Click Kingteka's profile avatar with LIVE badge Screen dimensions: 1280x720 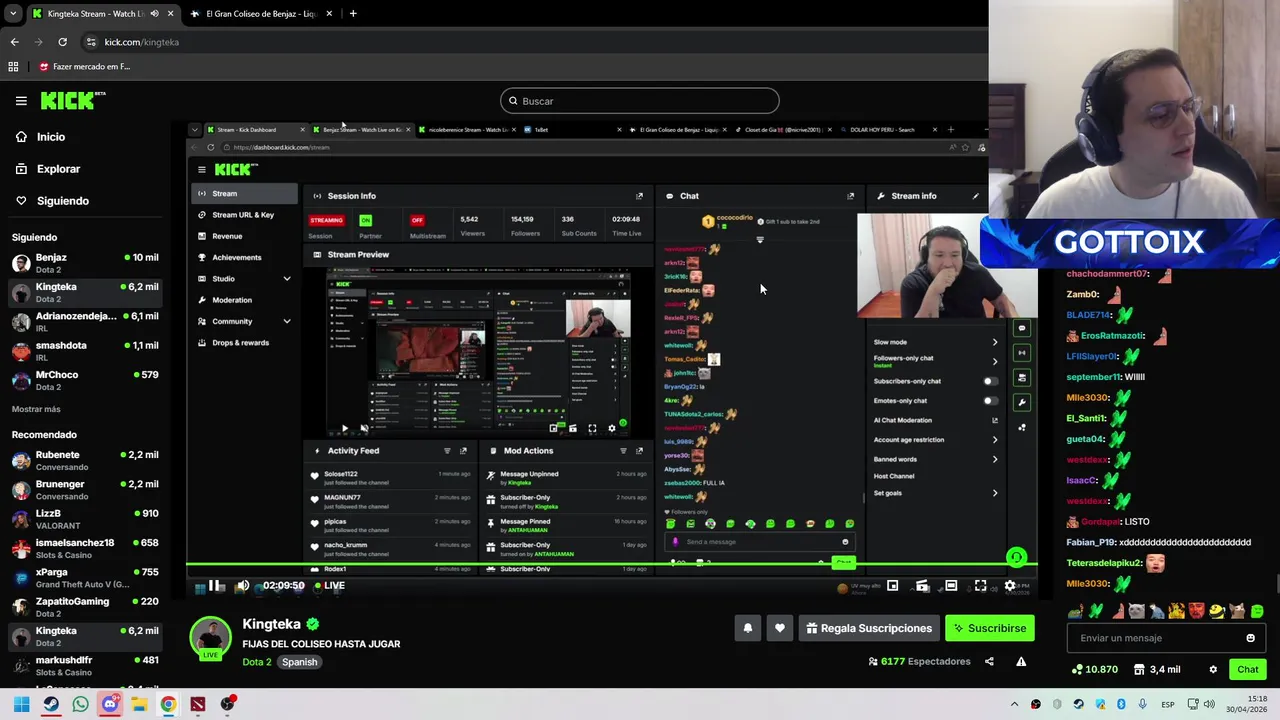[x=211, y=639]
